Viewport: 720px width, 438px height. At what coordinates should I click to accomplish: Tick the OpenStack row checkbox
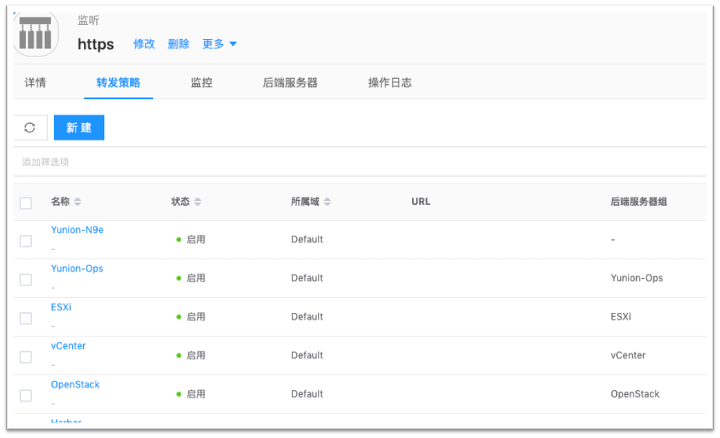point(26,395)
